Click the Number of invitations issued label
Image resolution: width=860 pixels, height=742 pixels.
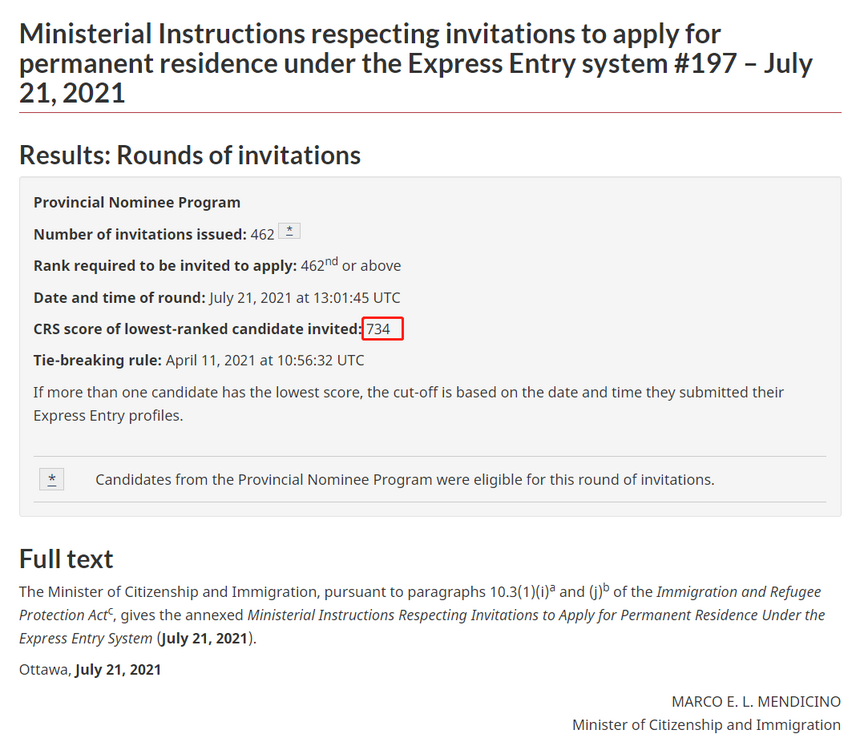point(140,234)
